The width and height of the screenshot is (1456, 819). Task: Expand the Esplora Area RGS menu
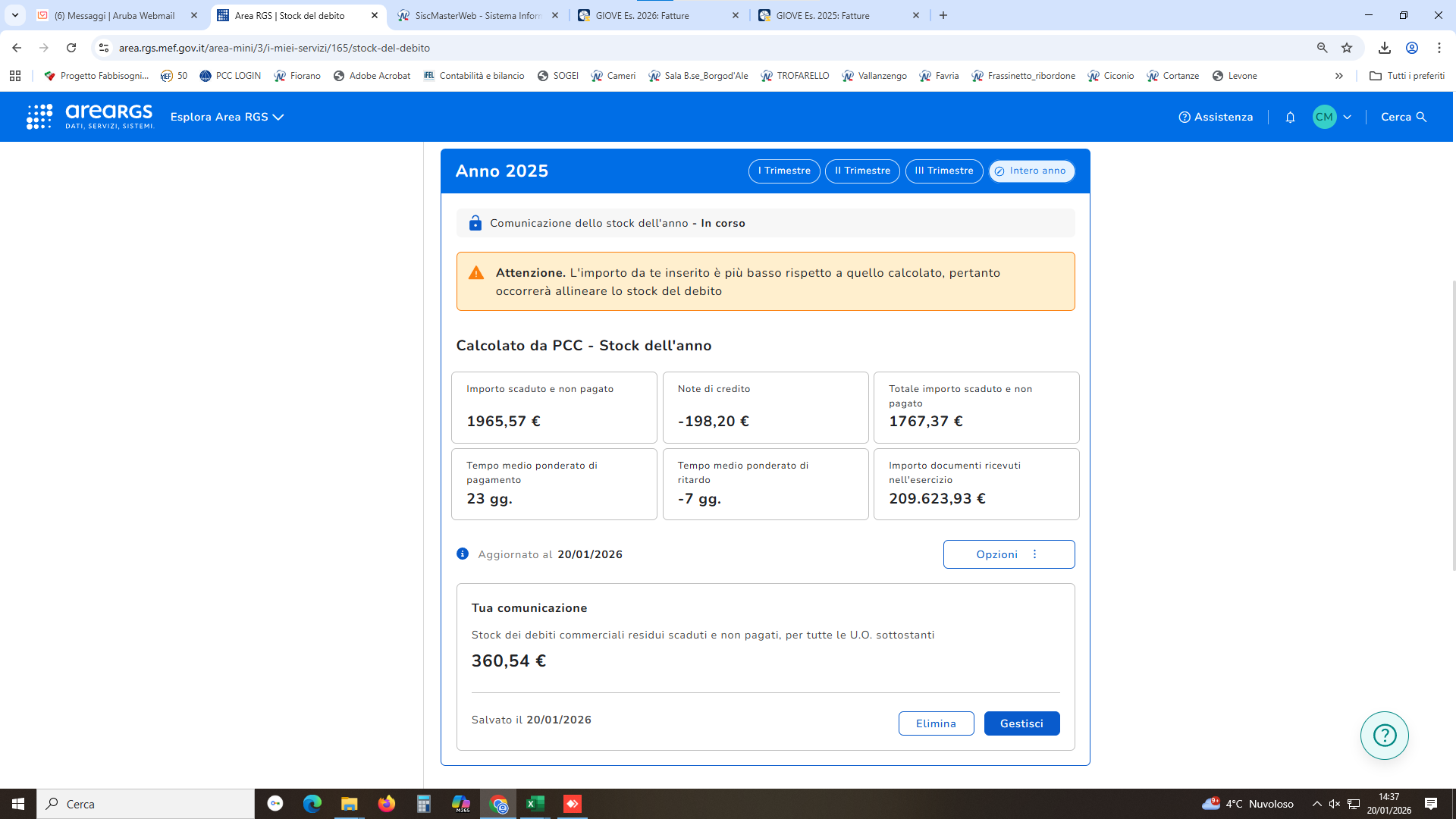227,117
